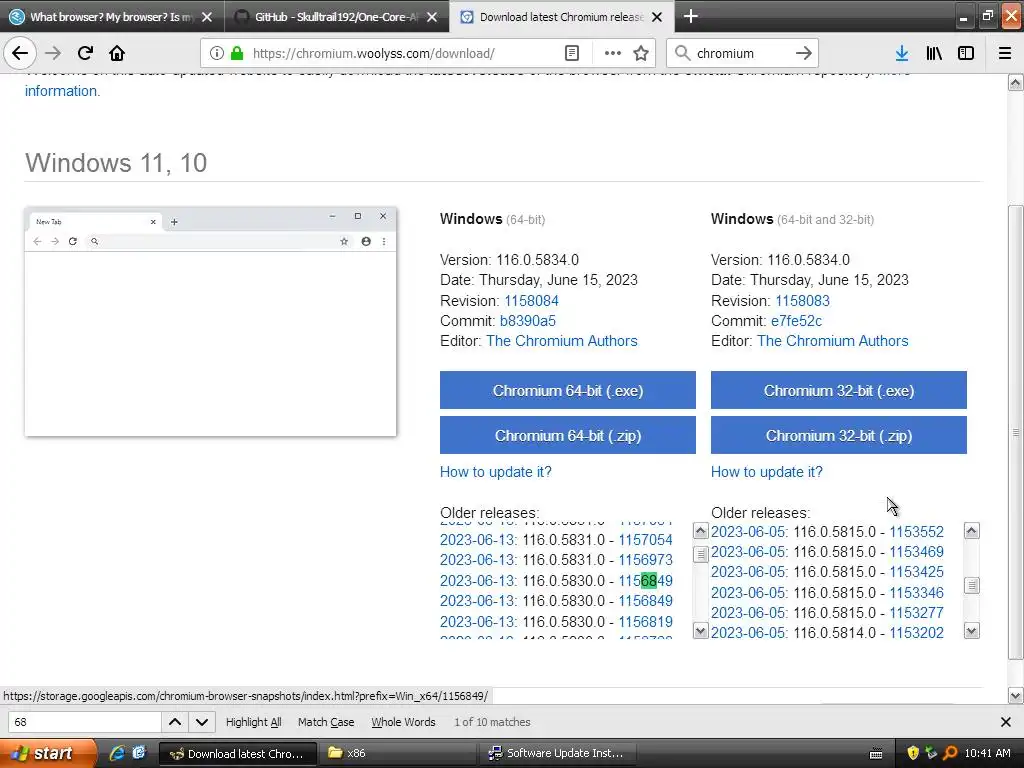Screen dimensions: 1024x768
Task: Show site information icon in address bar
Action: coord(217,53)
